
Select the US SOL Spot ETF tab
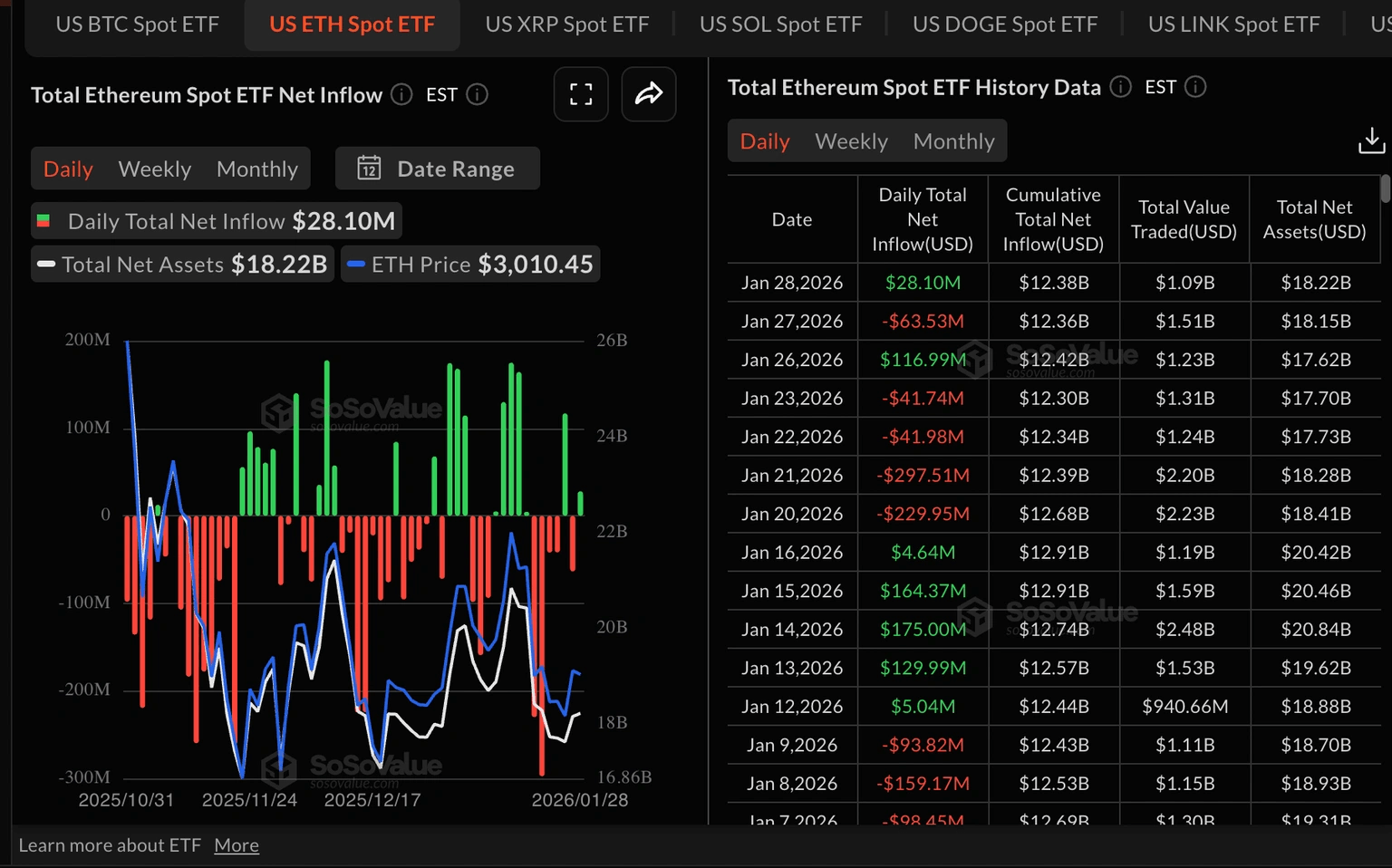click(780, 24)
